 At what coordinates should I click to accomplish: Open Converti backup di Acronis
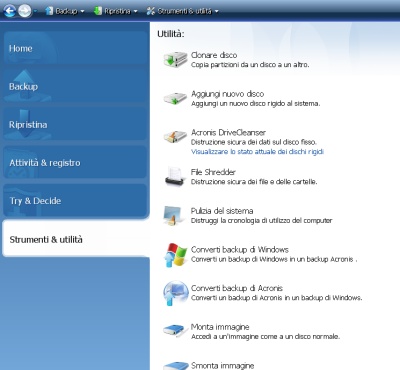point(237,288)
